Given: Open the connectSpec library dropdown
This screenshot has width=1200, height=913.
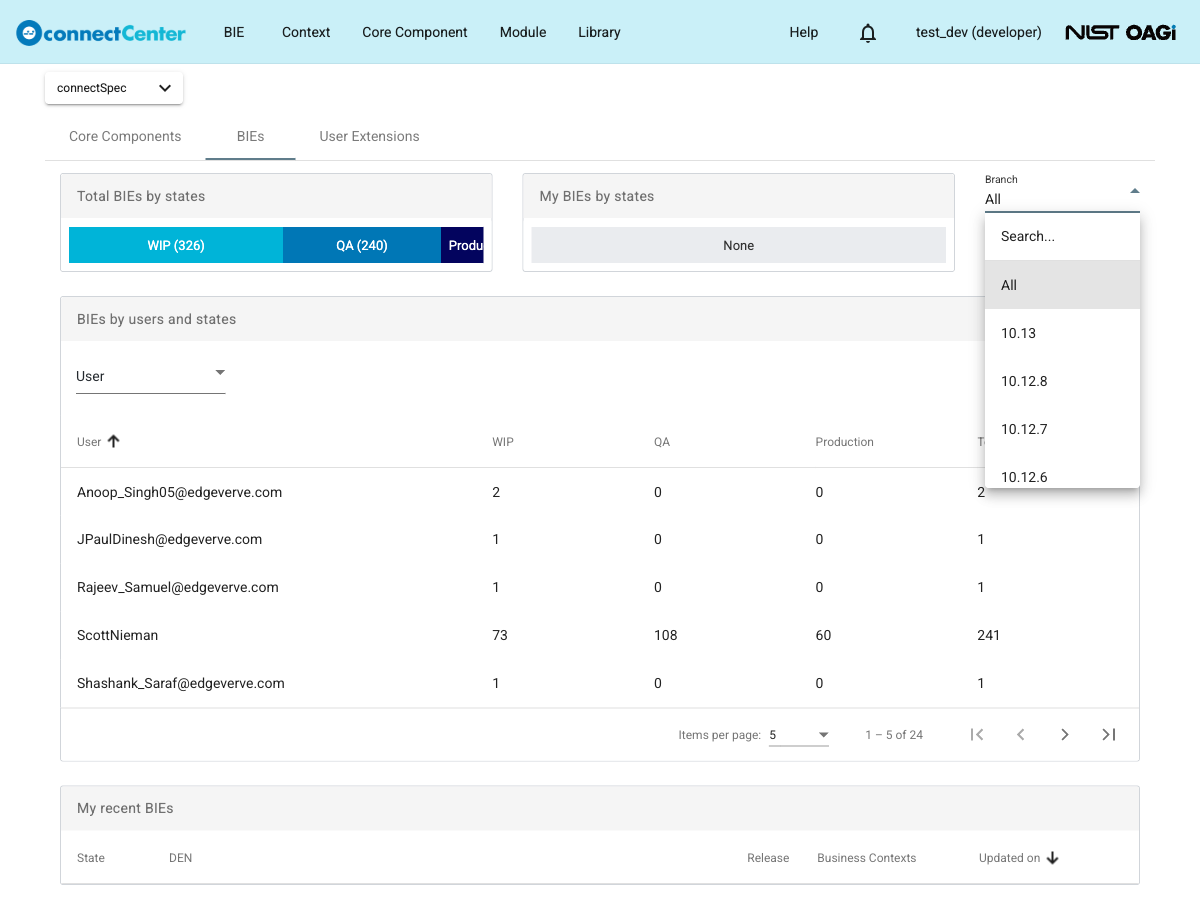Looking at the screenshot, I should [114, 88].
